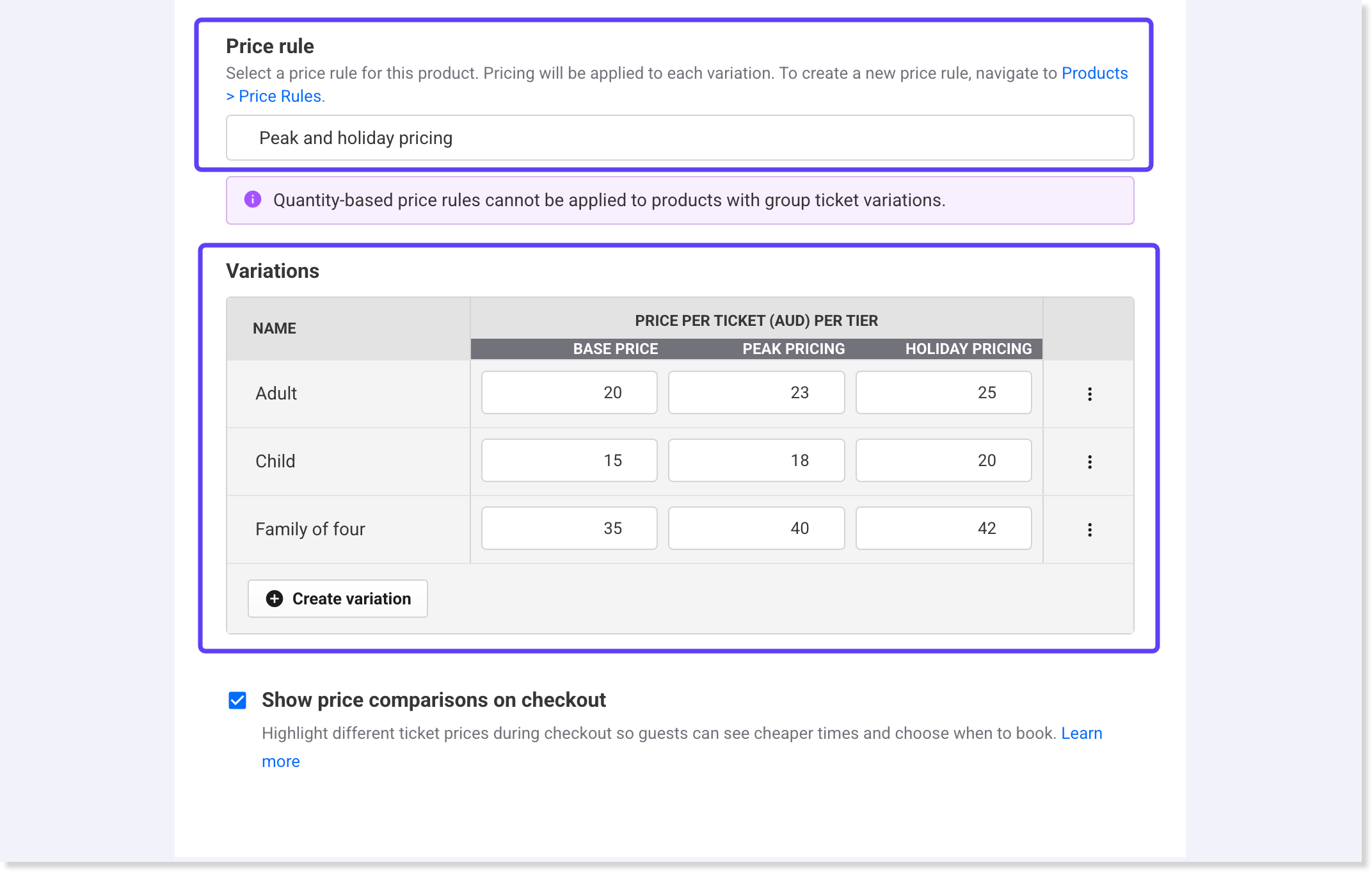Edit Family of four base price
This screenshot has width=1372, height=872.
point(569,528)
